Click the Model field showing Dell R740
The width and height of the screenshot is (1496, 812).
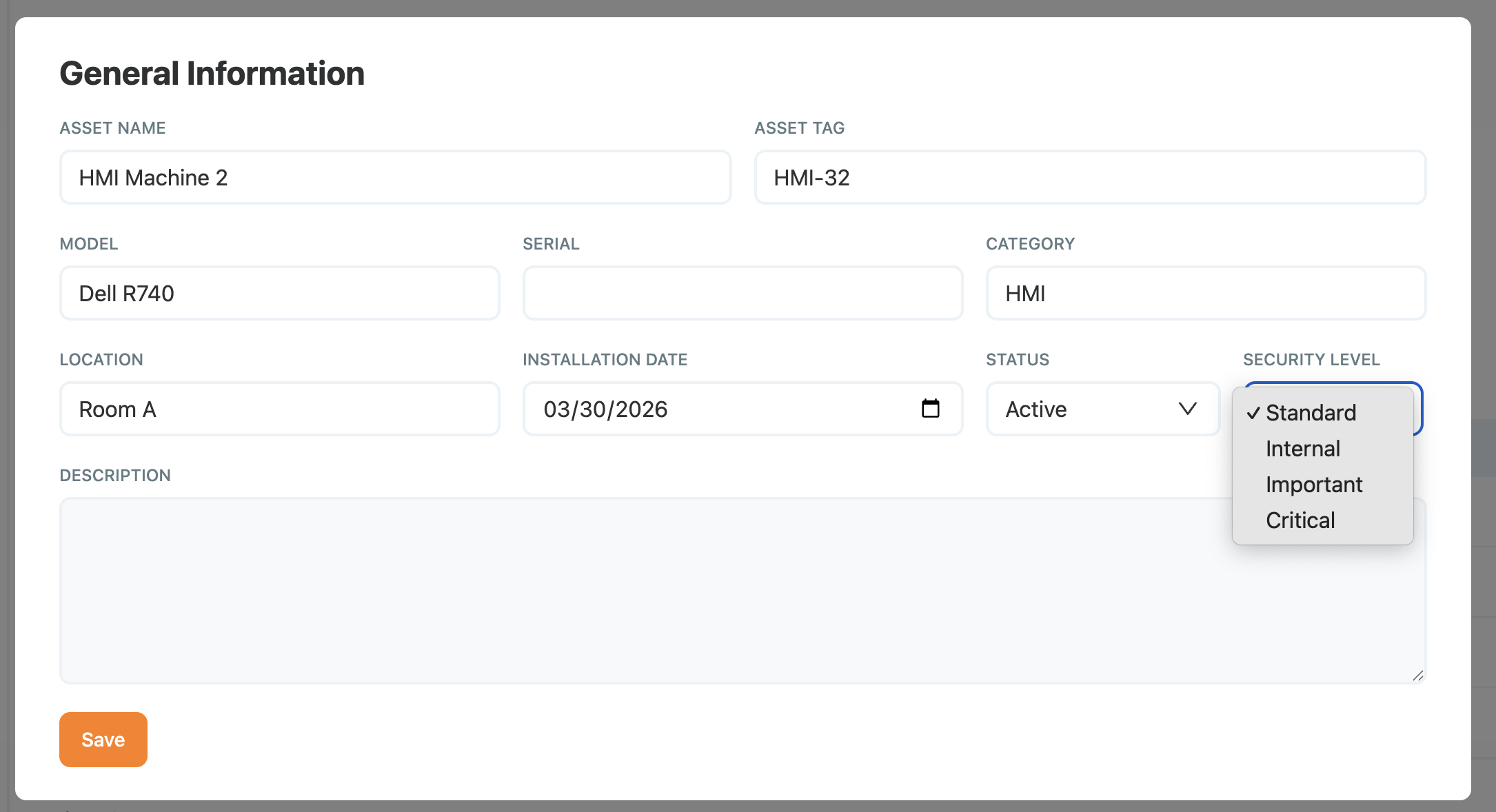tap(279, 294)
